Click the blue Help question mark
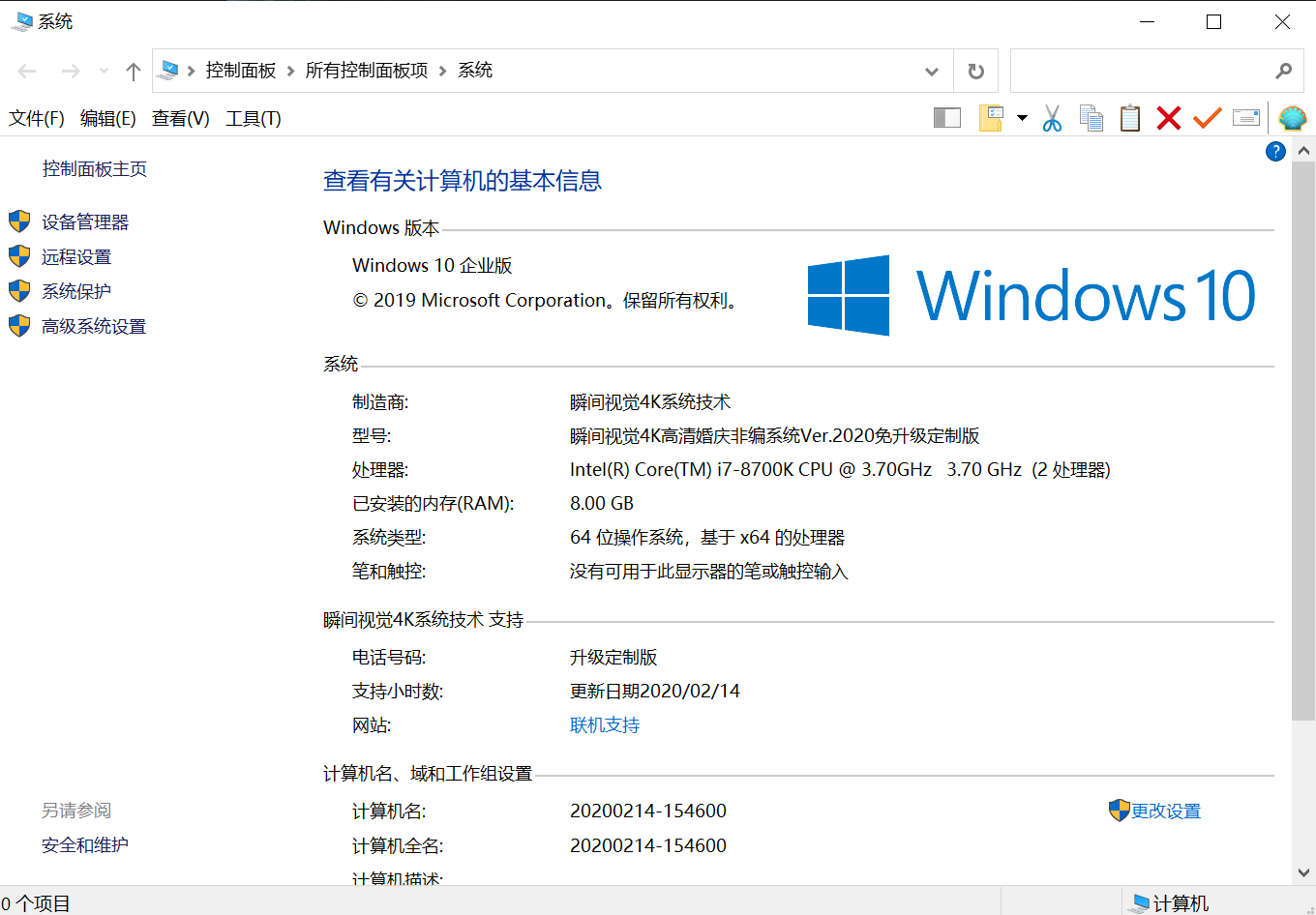 click(x=1275, y=151)
